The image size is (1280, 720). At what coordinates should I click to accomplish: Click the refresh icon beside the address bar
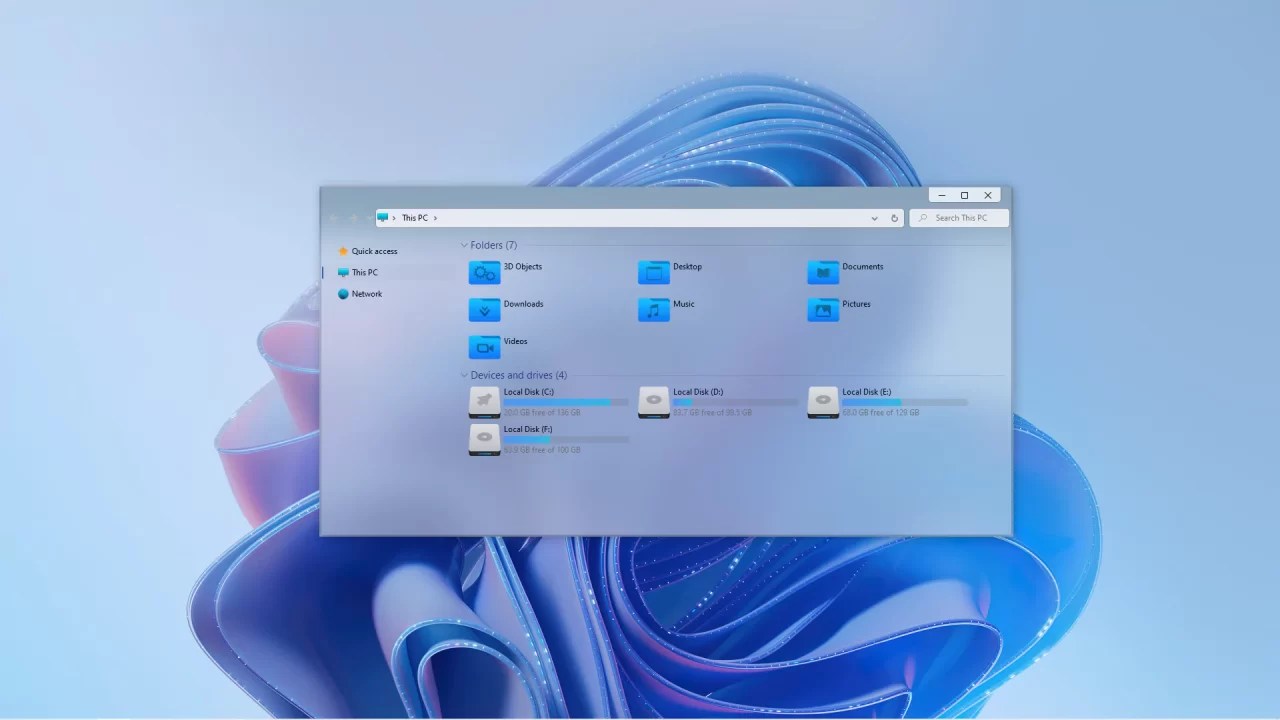[894, 217]
